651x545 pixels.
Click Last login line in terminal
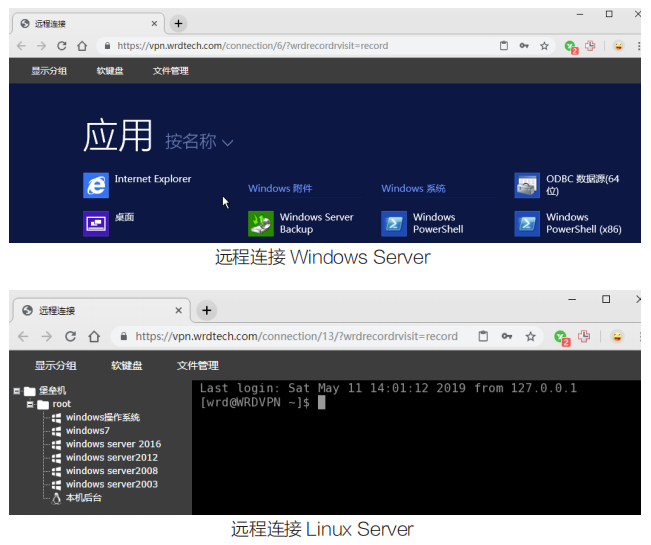tap(388, 388)
